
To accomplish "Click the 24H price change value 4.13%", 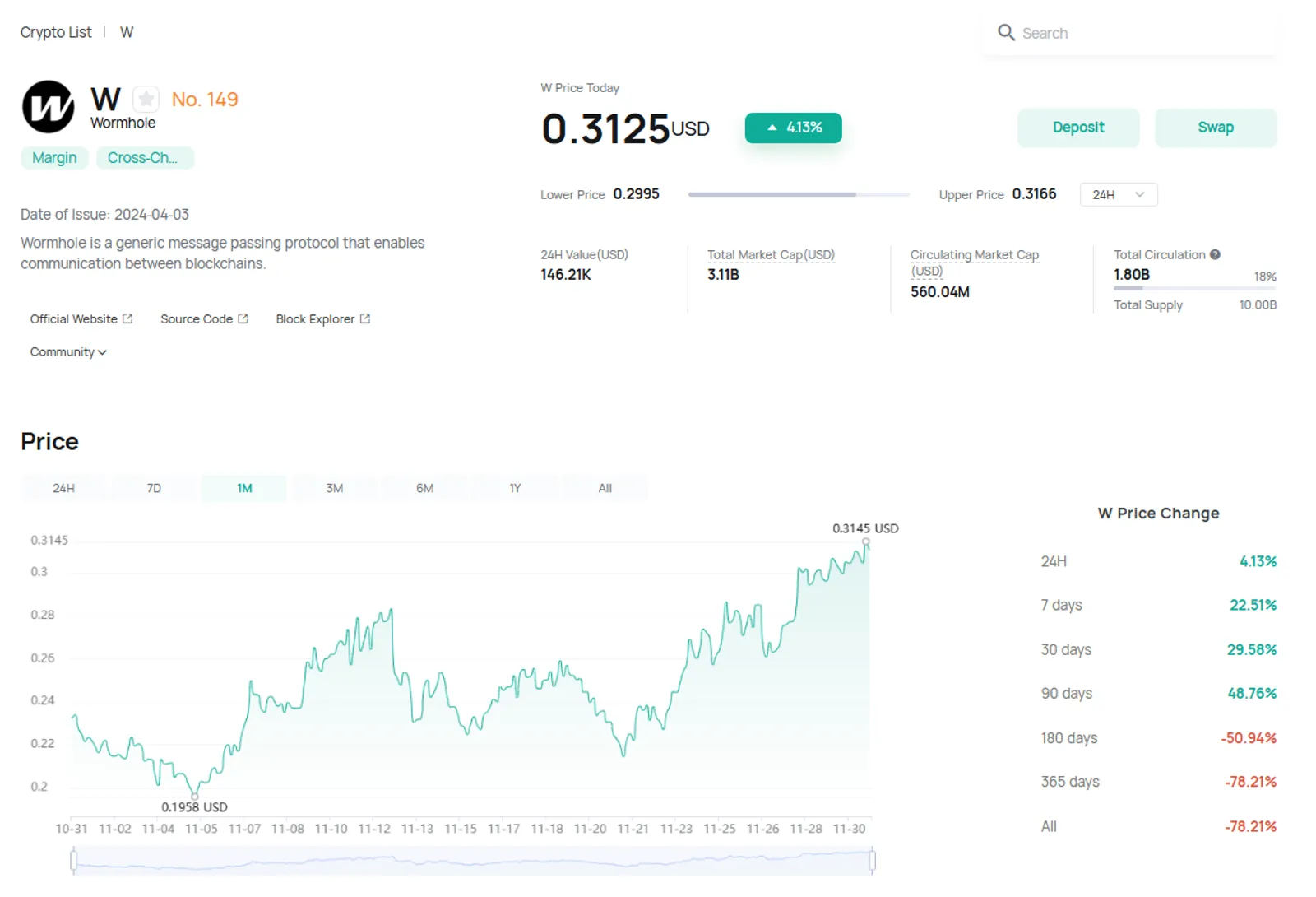I will tap(1258, 561).
